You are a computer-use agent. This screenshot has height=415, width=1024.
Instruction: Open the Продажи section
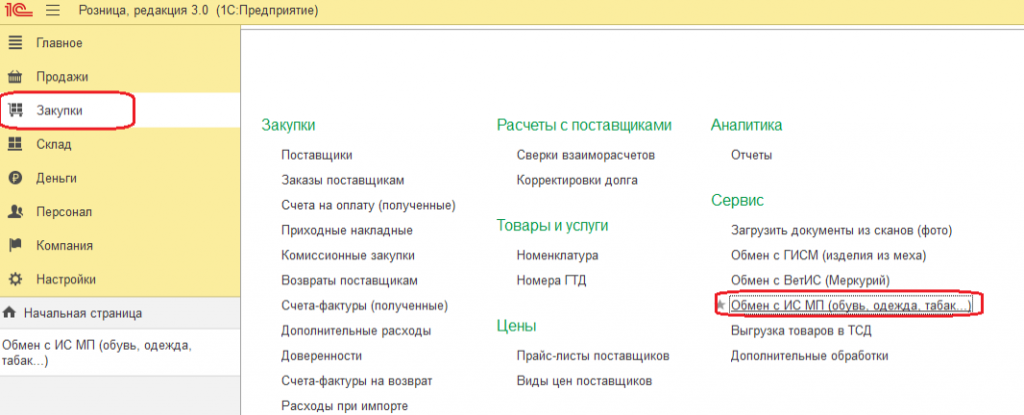(x=120, y=77)
